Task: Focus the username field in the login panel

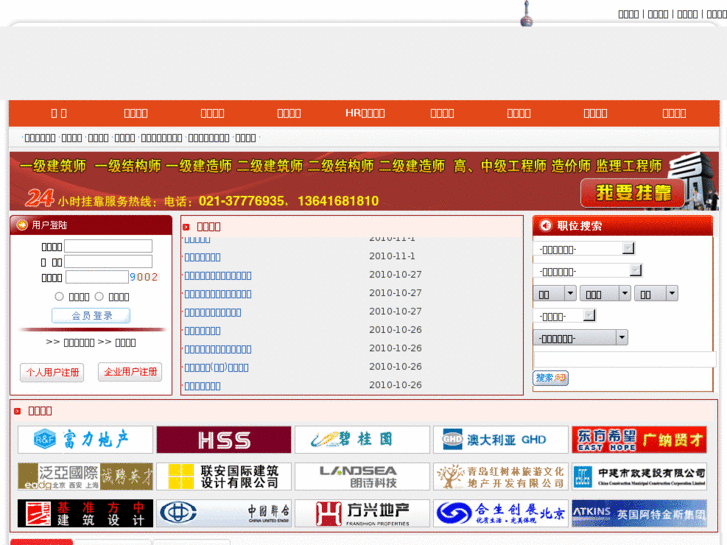Action: (108, 246)
